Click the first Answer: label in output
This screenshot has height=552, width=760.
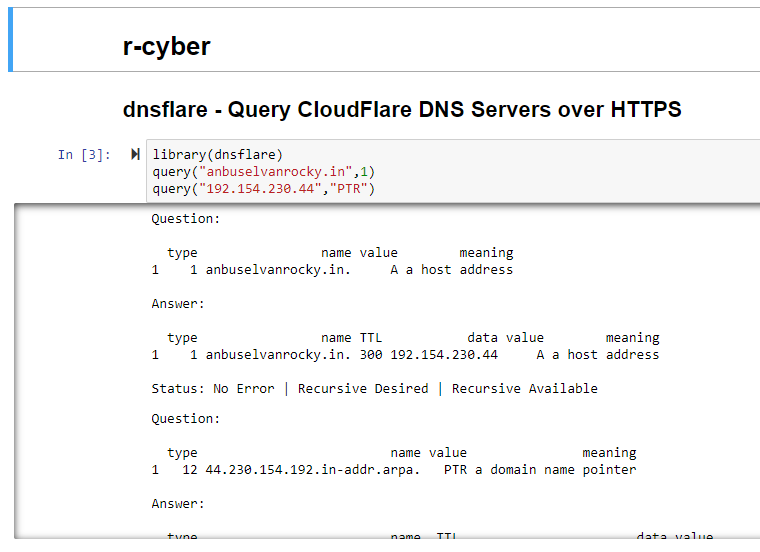pos(178,303)
